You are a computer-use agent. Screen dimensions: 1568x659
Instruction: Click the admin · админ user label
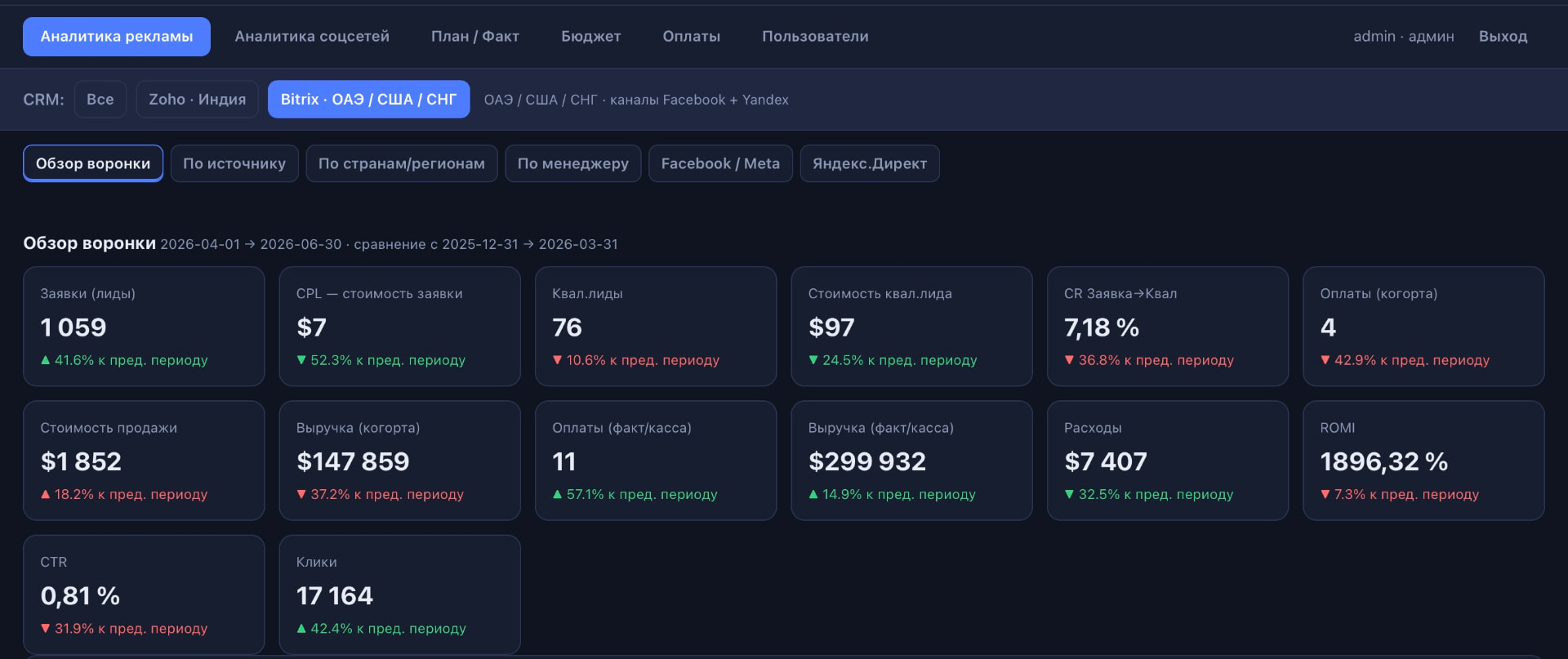(x=1404, y=37)
